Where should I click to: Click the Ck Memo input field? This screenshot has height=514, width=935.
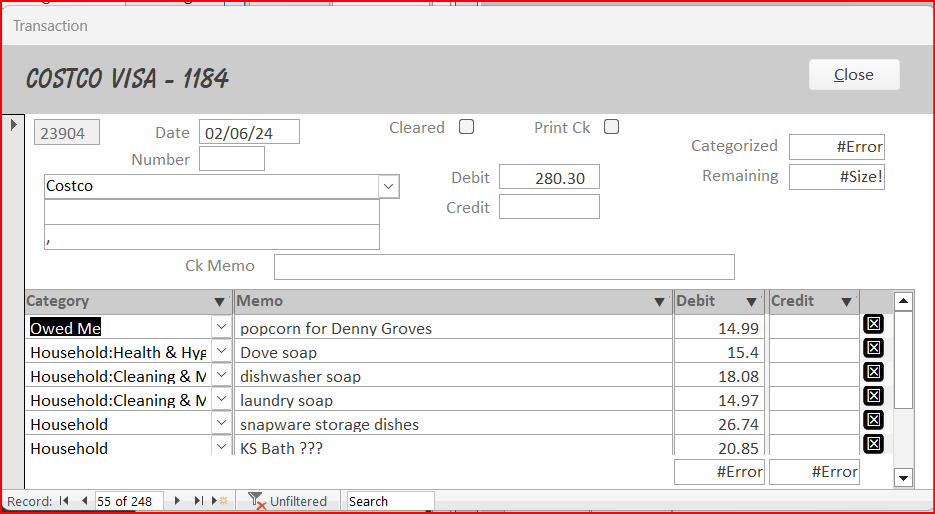[x=504, y=267]
